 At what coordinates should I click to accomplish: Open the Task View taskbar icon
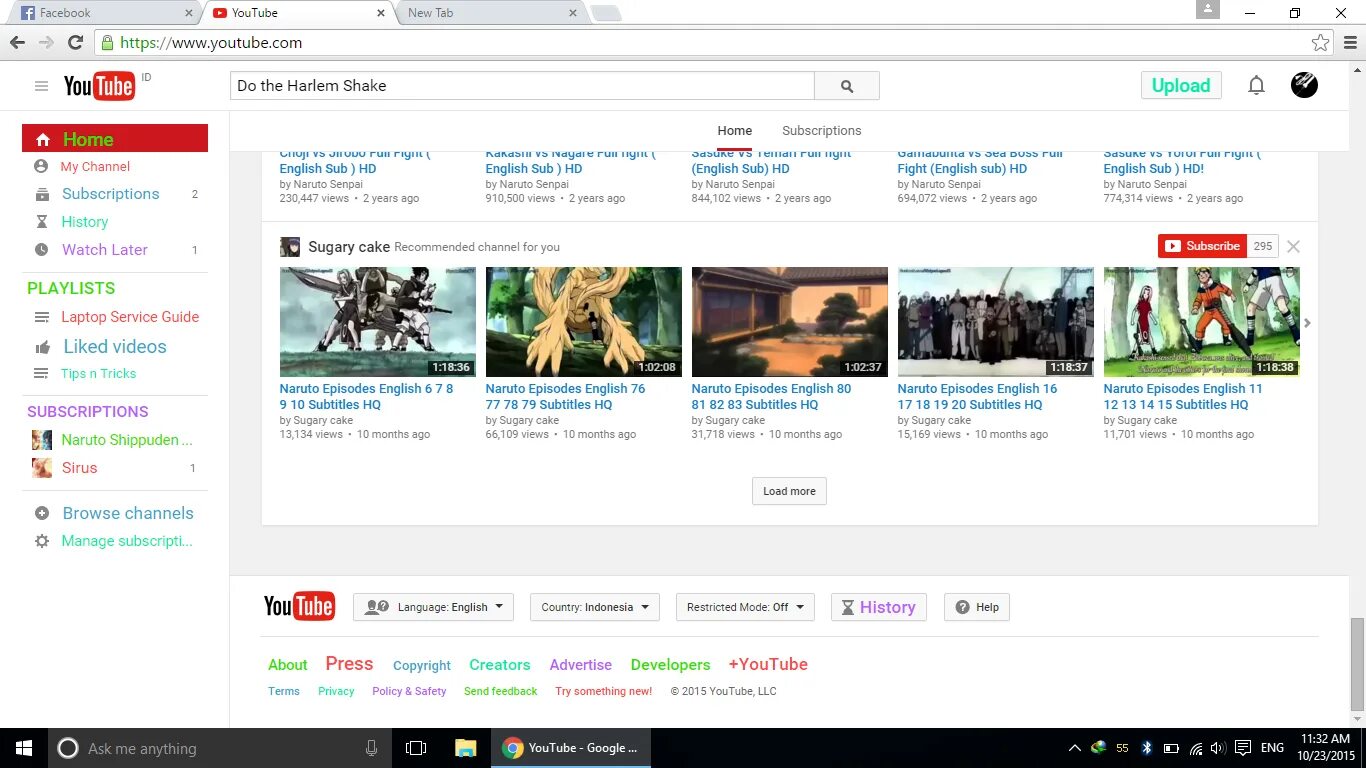point(416,748)
